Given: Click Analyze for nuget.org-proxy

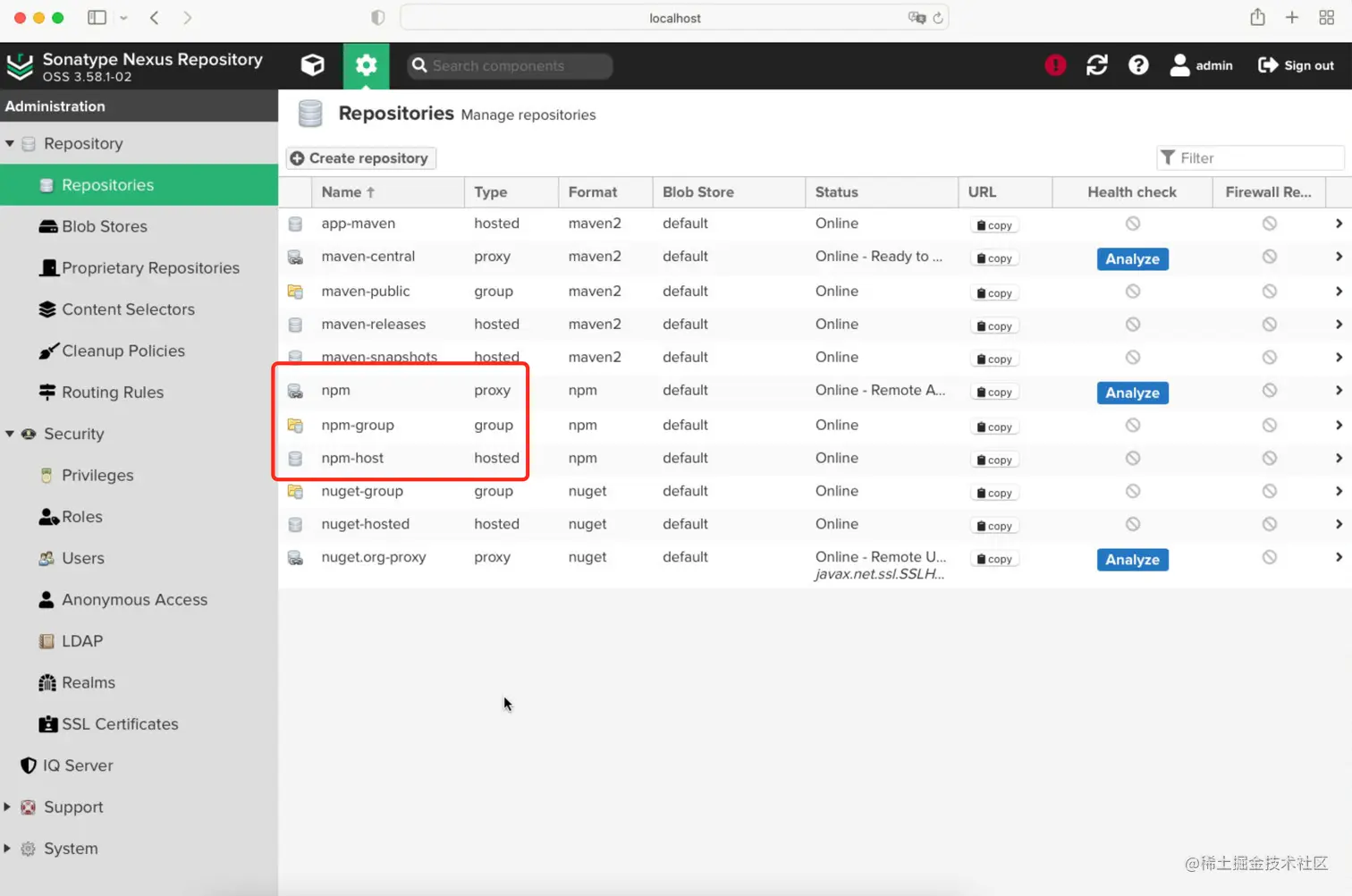Looking at the screenshot, I should point(1132,560).
